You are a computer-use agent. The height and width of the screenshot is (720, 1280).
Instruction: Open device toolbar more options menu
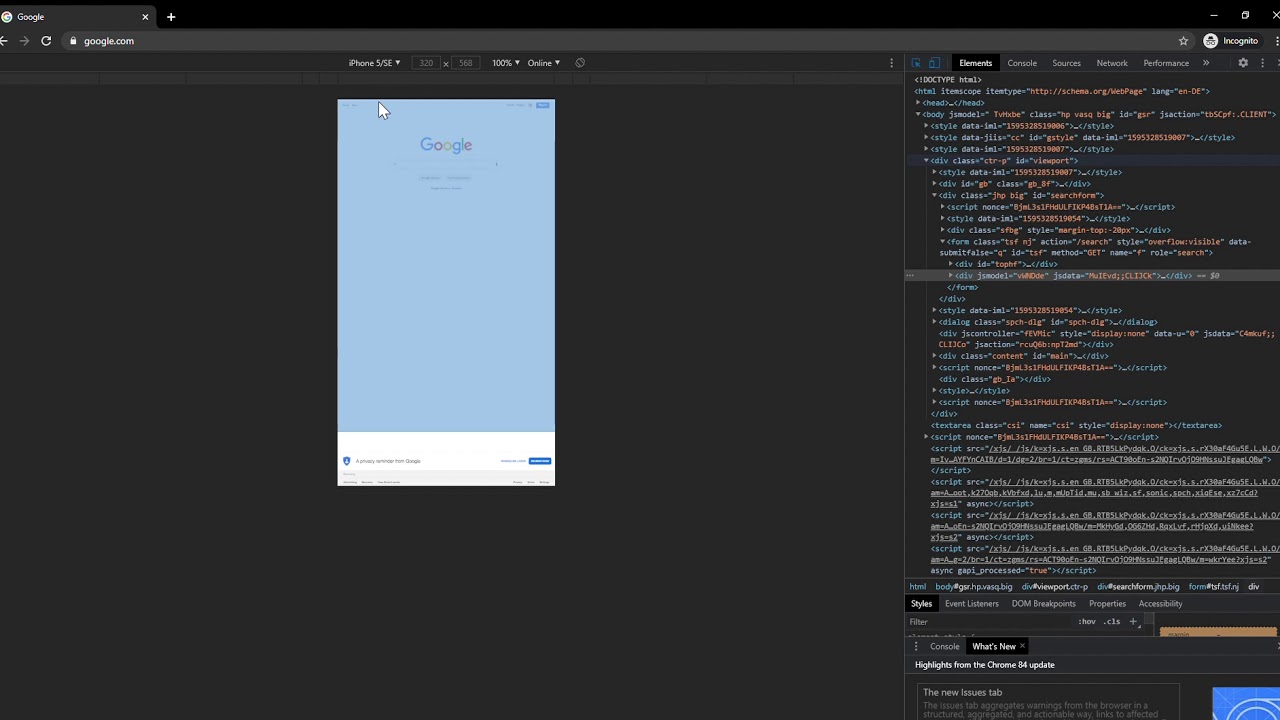[891, 63]
